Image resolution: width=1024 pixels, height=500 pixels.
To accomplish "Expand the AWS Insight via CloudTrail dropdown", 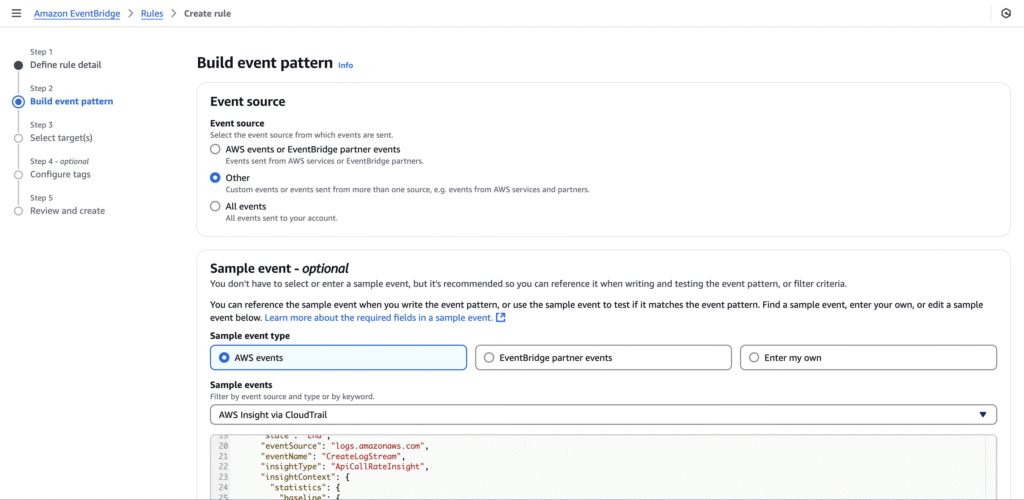I will pos(603,414).
